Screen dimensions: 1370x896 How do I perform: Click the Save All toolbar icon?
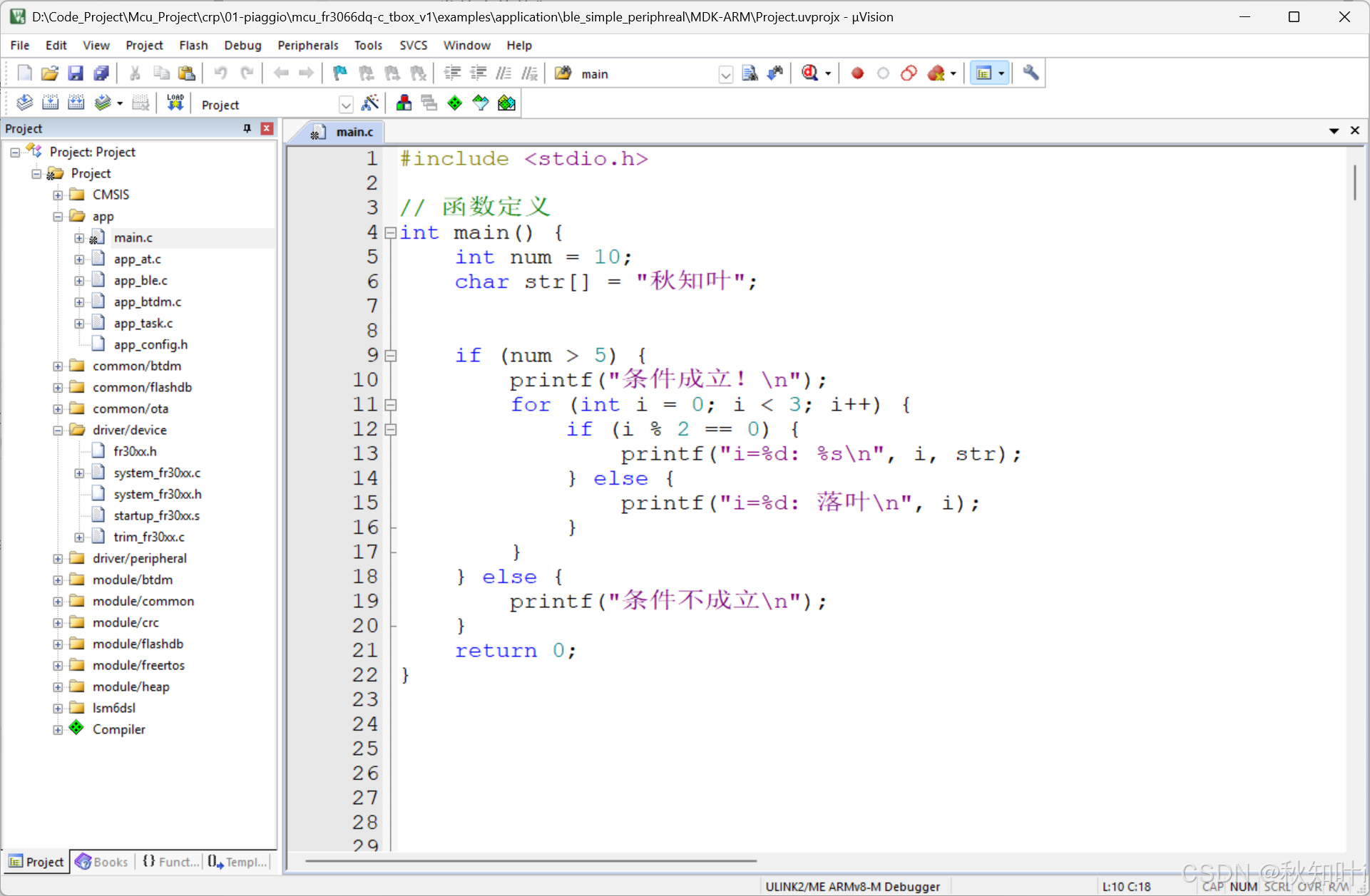(x=101, y=73)
